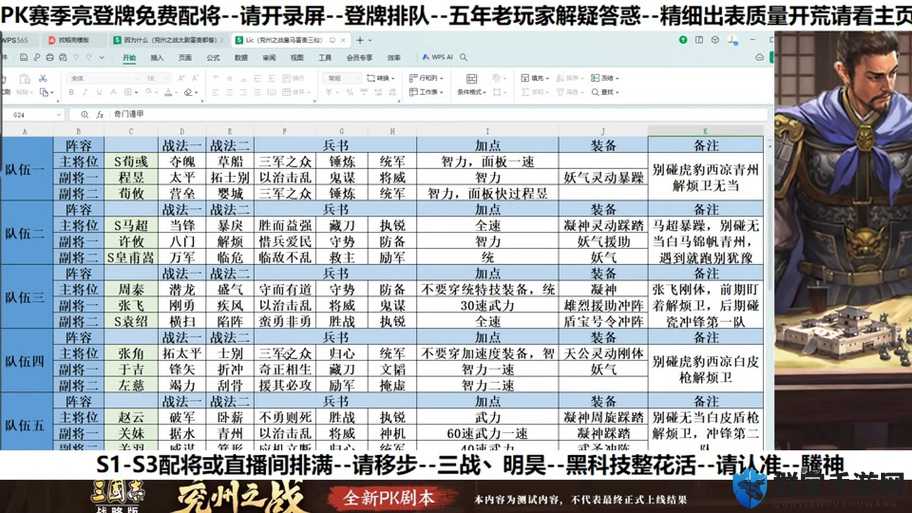
Task: Toggle Italic formatting
Action: (x=85, y=92)
